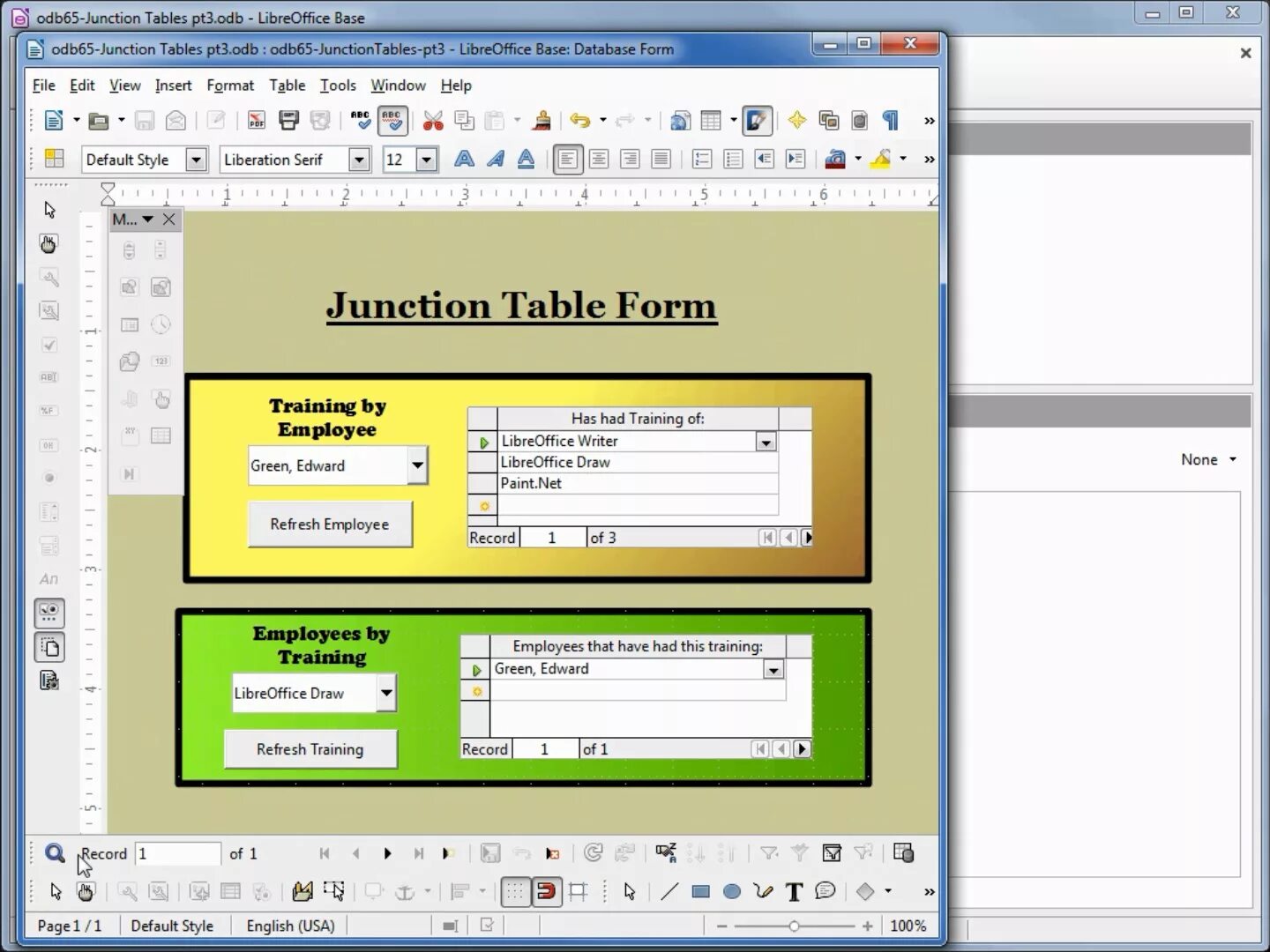Viewport: 1270px width, 952px height.
Task: Click English (USA) in status bar
Action: coord(290,926)
